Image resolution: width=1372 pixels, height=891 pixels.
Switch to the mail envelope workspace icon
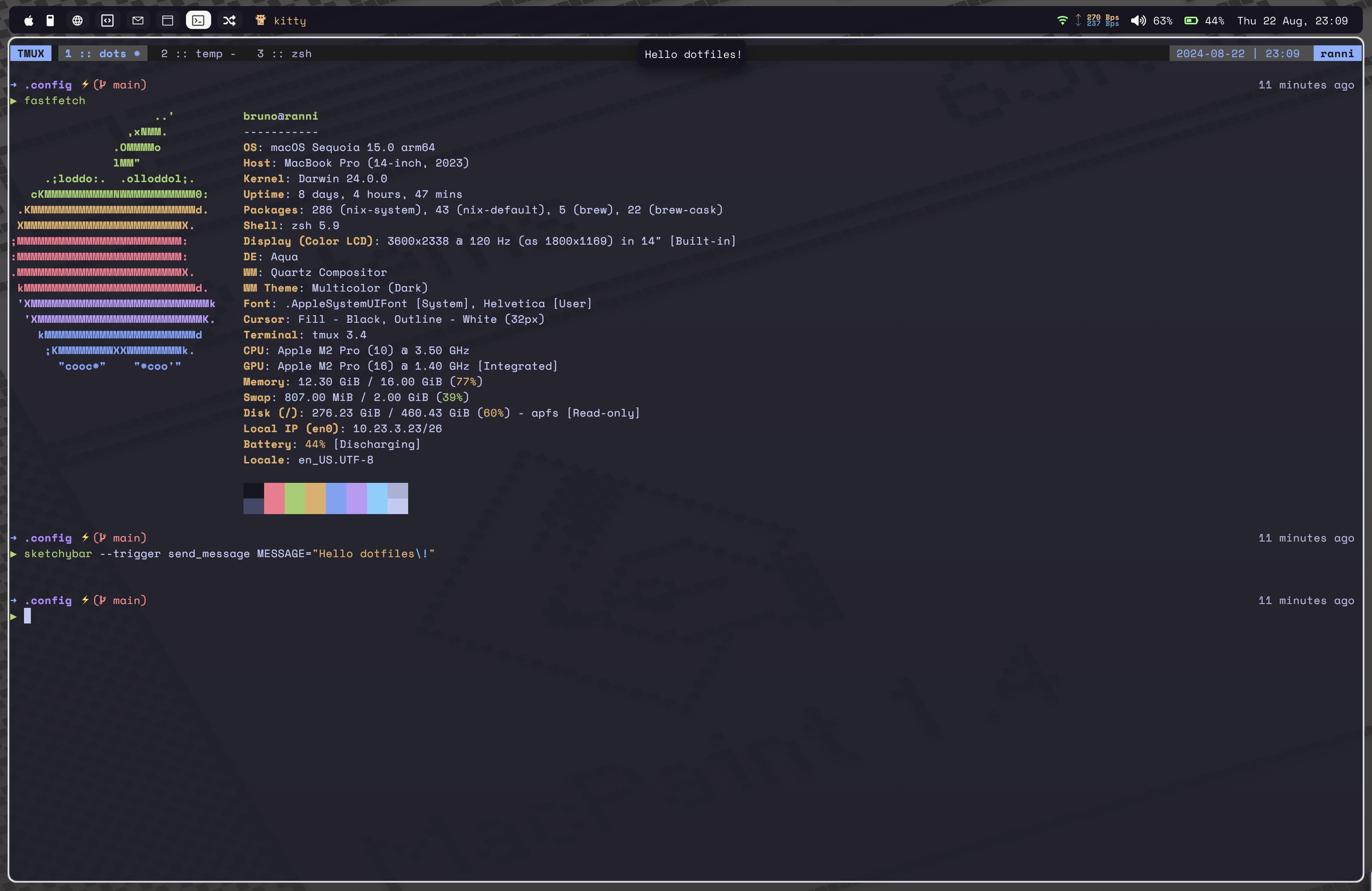tap(138, 21)
